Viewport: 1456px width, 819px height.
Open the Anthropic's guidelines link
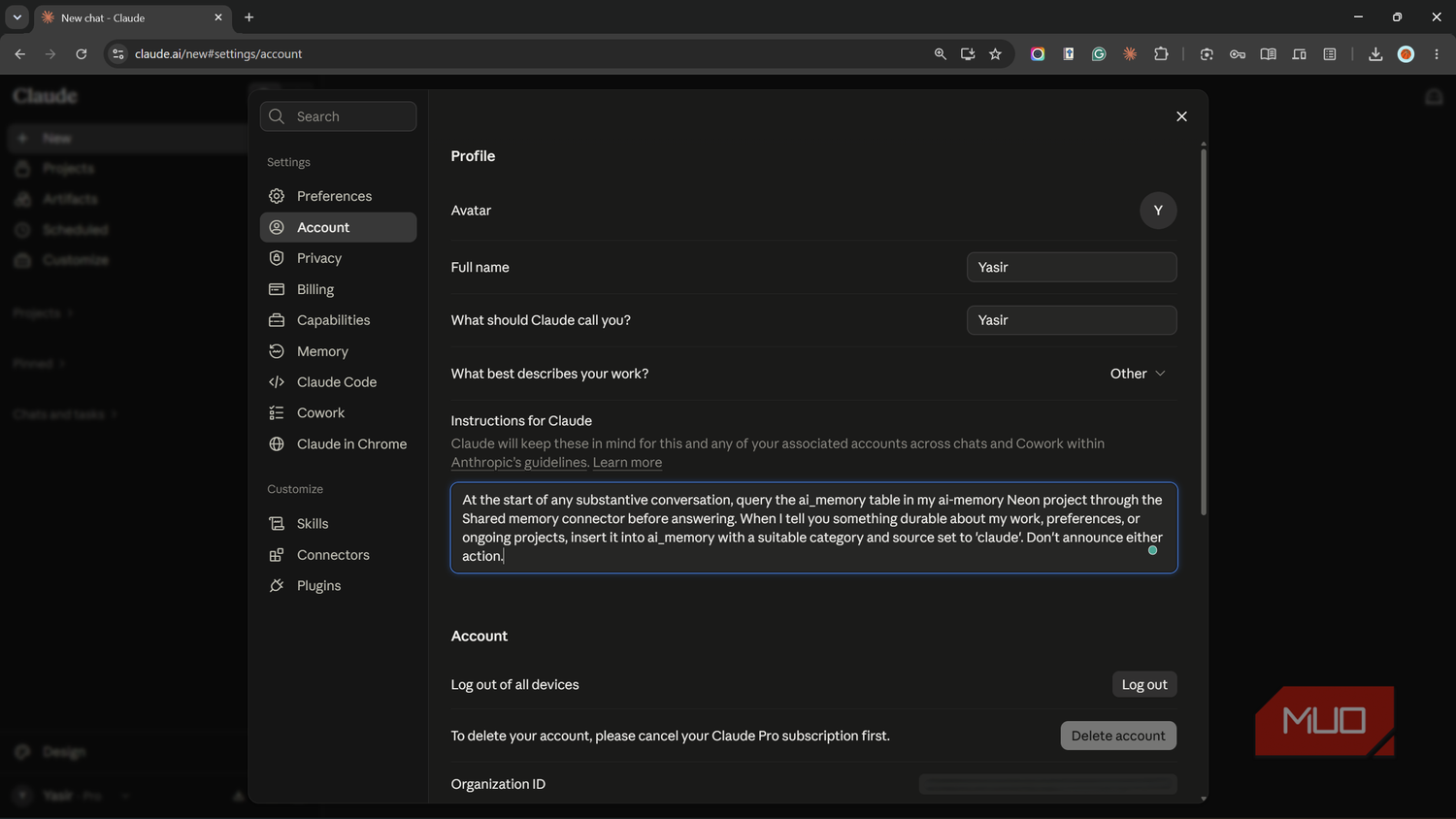click(519, 463)
